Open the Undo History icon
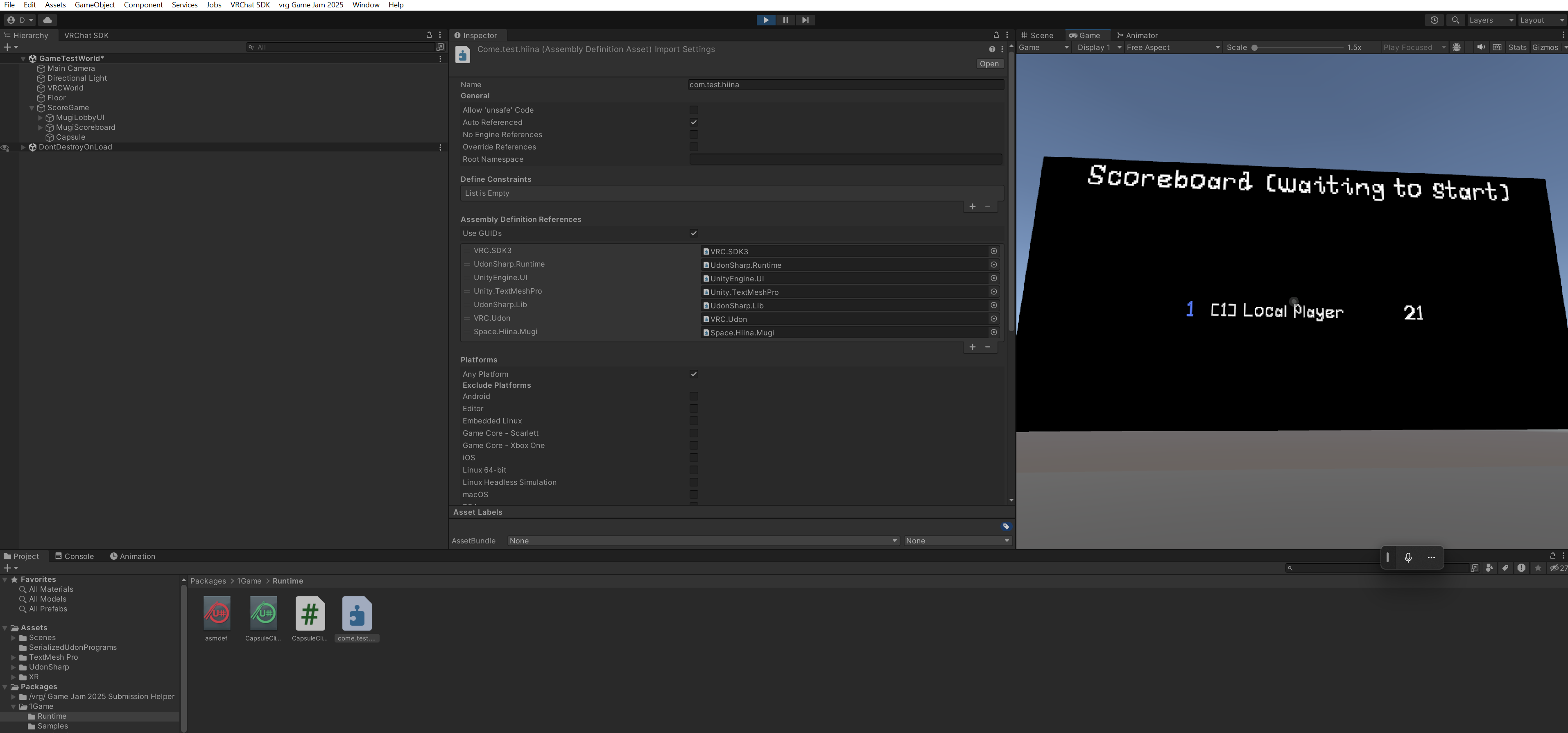Viewport: 1568px width, 733px height. (x=1434, y=20)
